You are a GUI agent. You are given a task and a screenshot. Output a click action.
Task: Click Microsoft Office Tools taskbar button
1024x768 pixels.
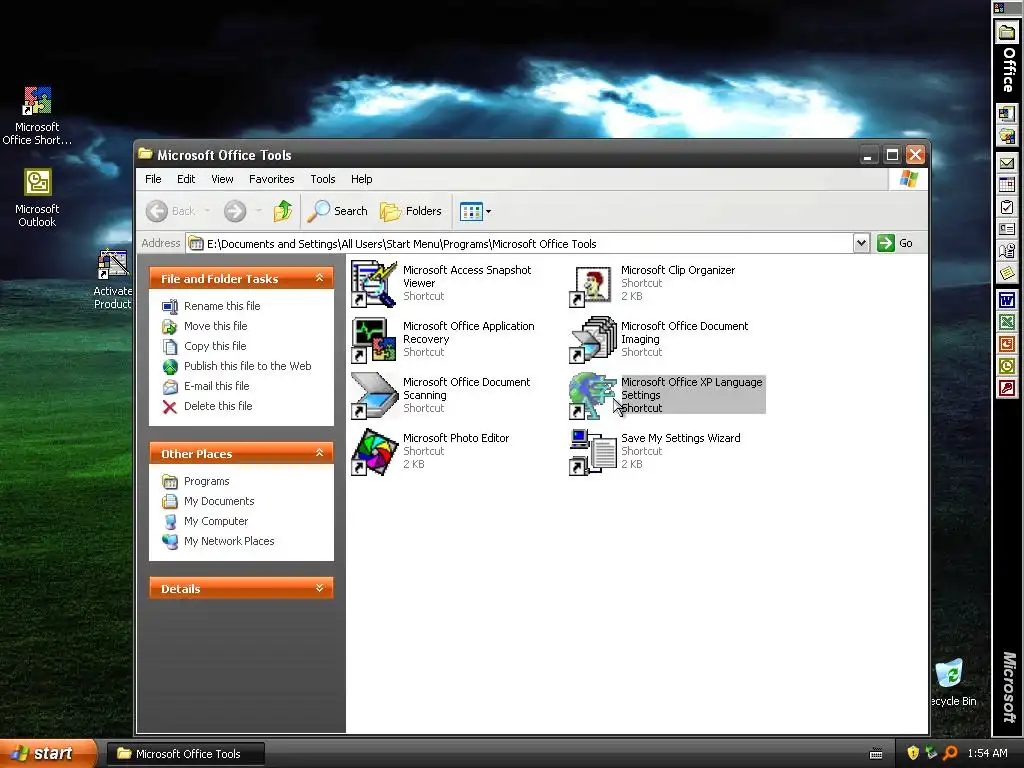click(x=186, y=754)
